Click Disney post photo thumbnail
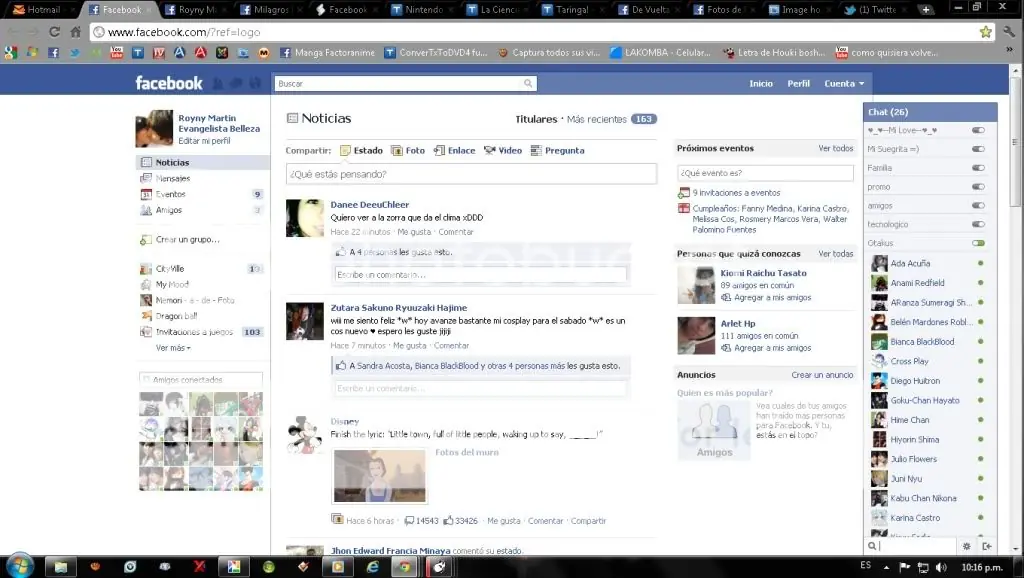This screenshot has width=1024, height=578. tap(379, 475)
